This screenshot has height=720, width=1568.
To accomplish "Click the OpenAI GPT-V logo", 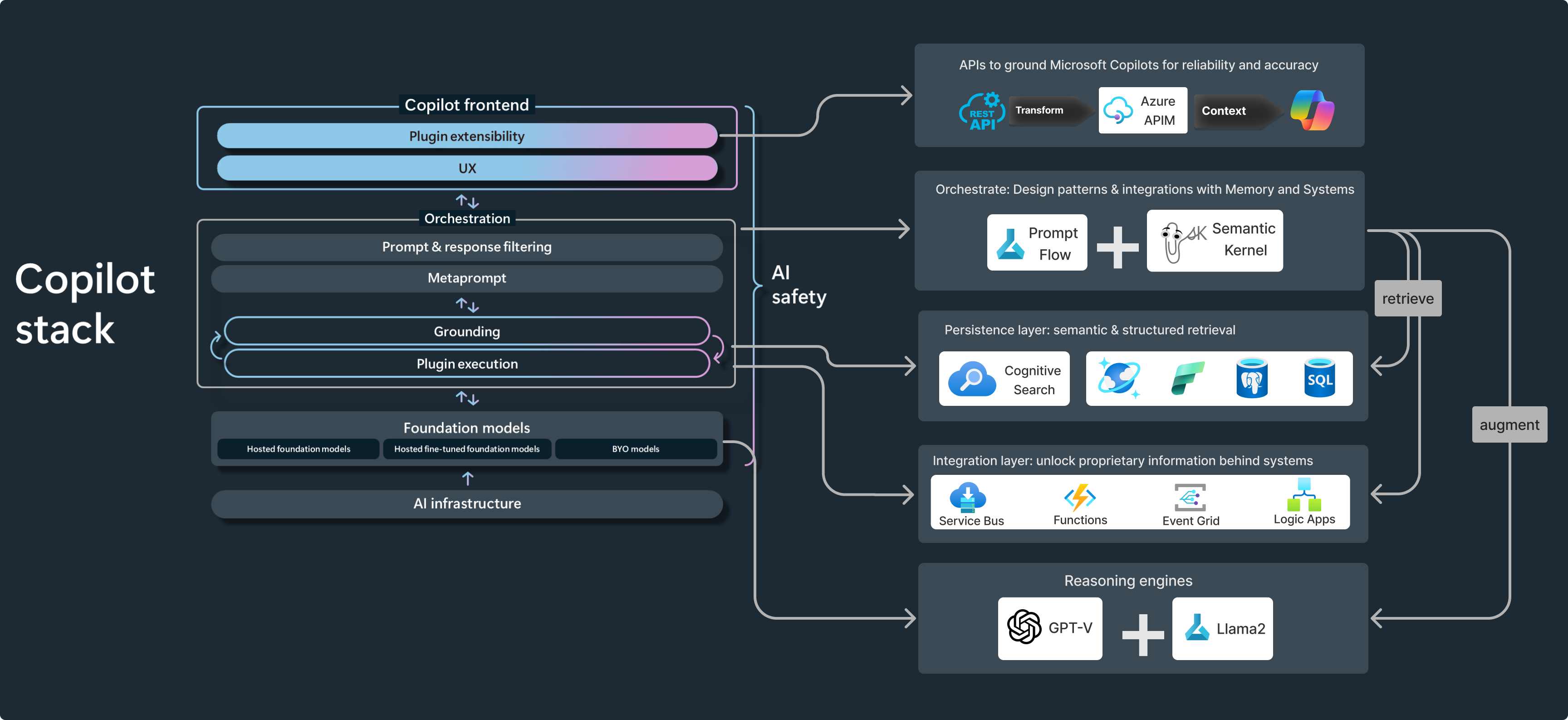I will [1024, 627].
